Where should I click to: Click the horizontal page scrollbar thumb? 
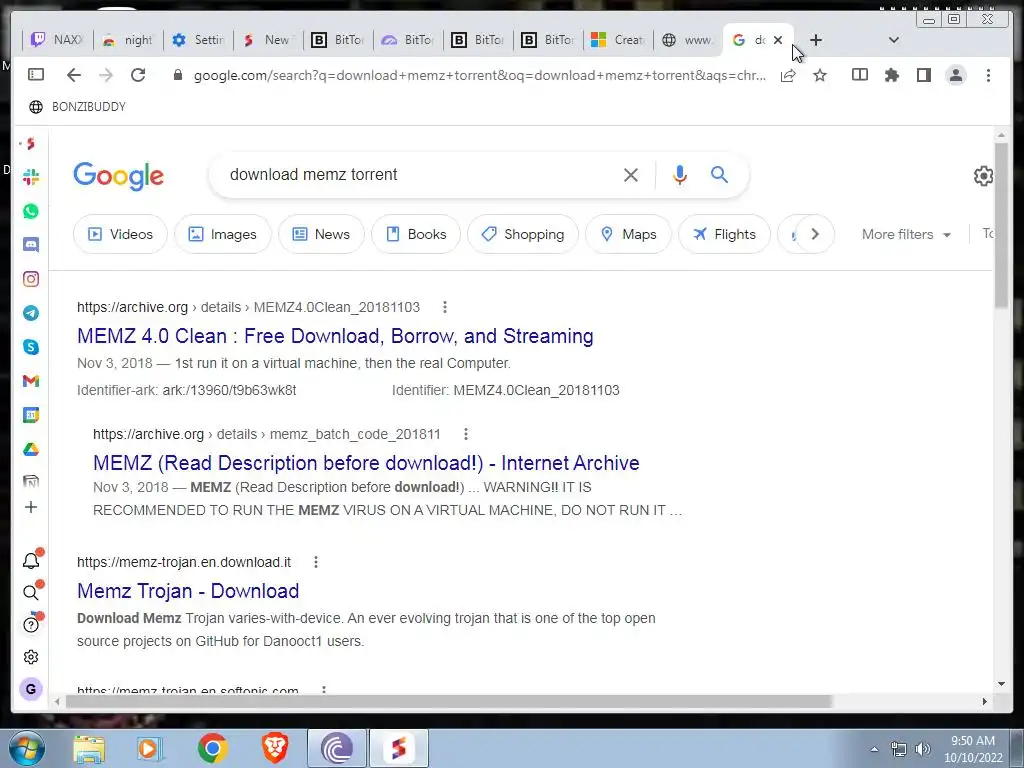click(449, 701)
